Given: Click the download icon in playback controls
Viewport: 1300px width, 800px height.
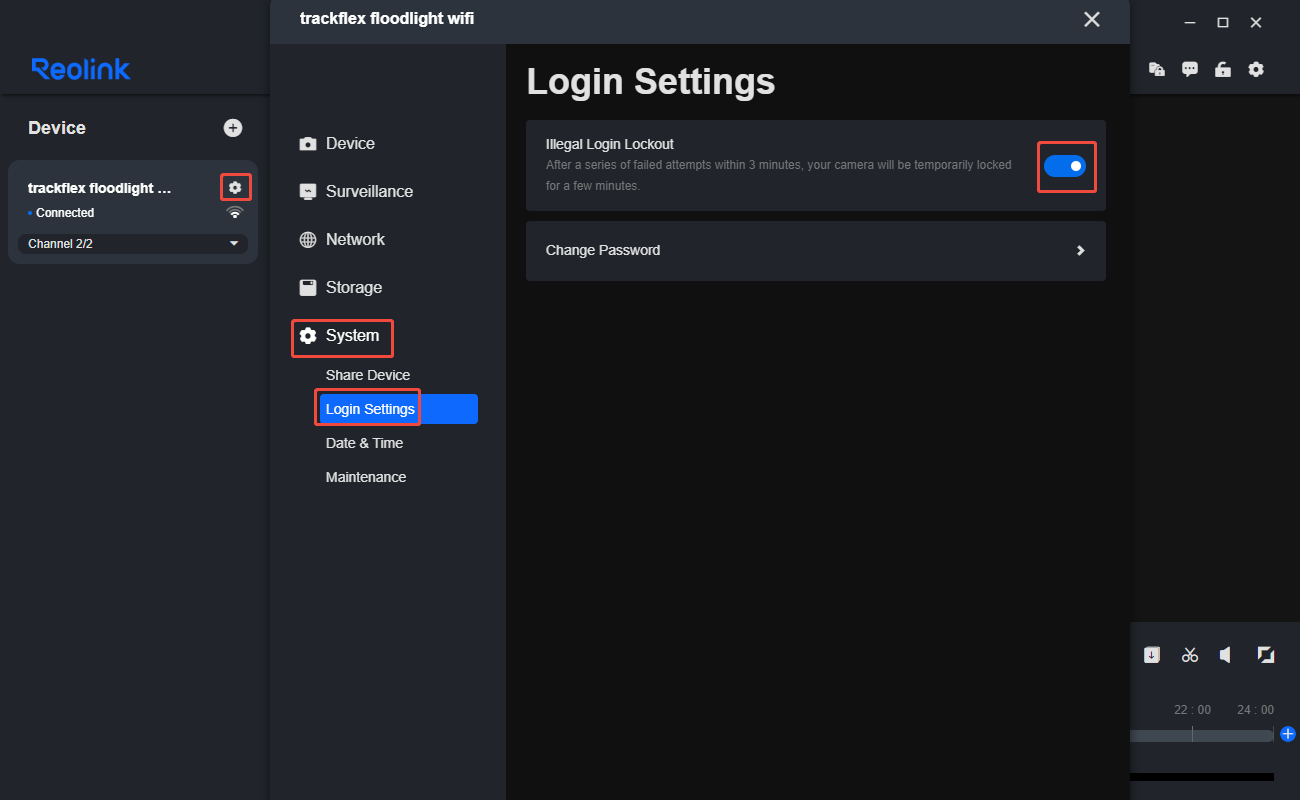Looking at the screenshot, I should tap(1152, 655).
